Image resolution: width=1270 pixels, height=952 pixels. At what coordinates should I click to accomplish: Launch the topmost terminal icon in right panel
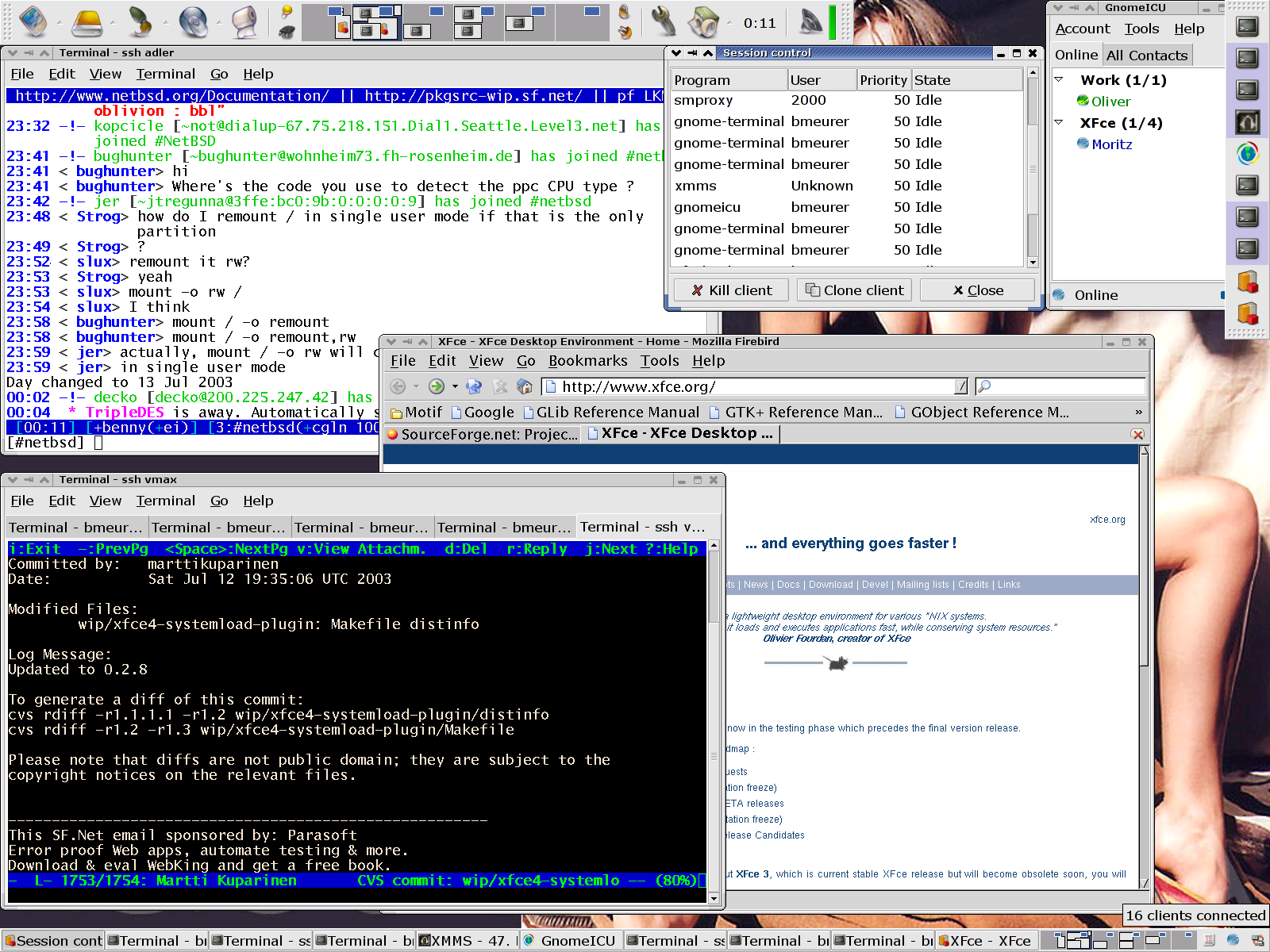pyautogui.click(x=1248, y=26)
